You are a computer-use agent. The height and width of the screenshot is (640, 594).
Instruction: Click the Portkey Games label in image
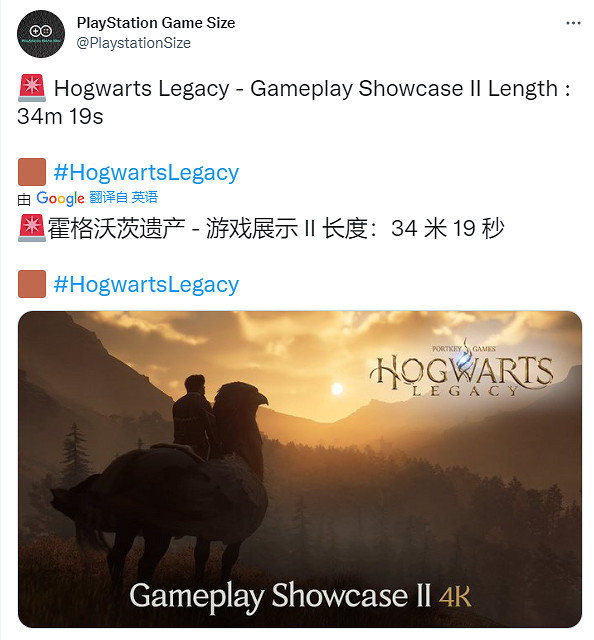[464, 349]
